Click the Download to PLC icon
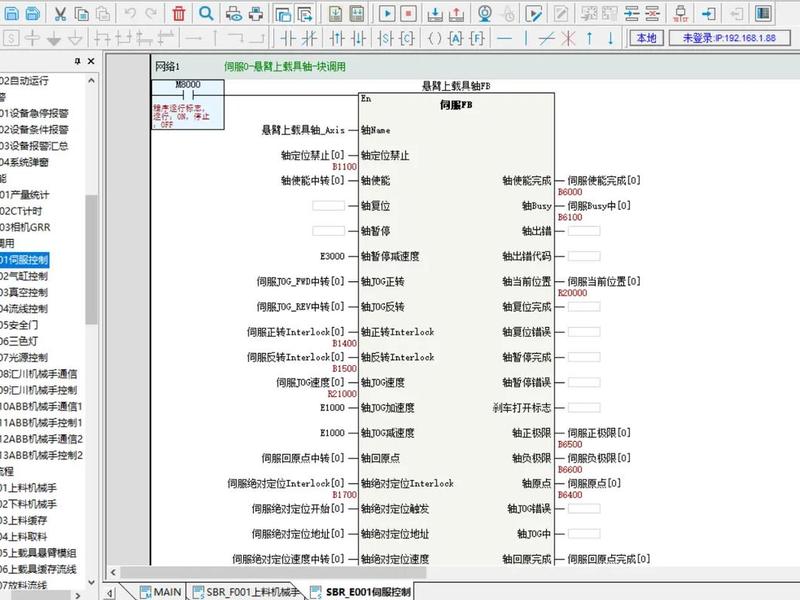Viewport: 800px width, 600px height. (435, 14)
